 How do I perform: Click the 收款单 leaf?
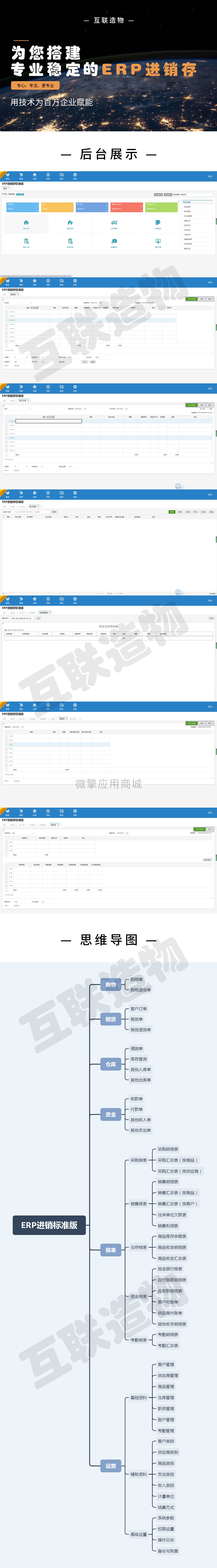137,1099
